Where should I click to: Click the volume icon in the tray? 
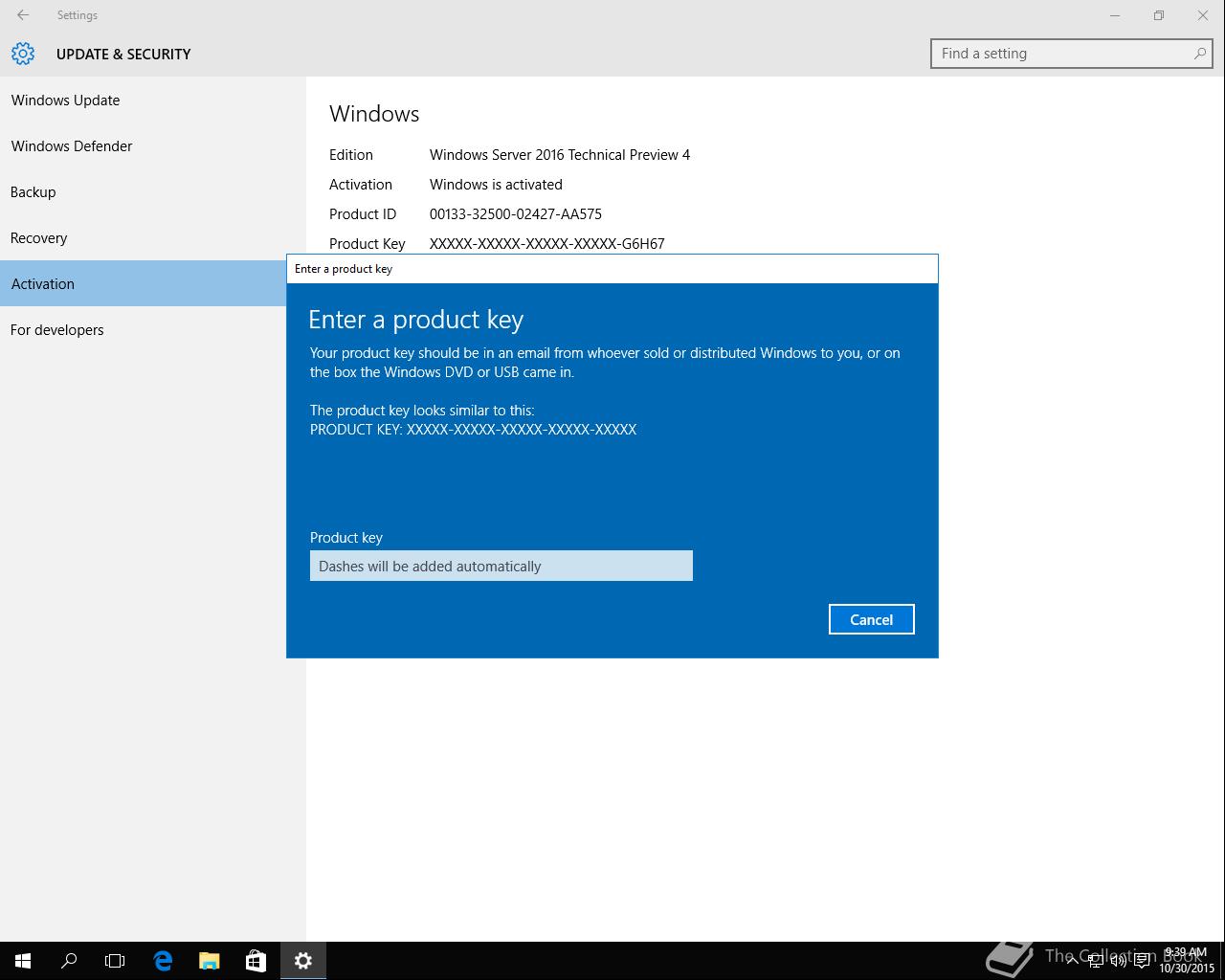(x=1118, y=961)
